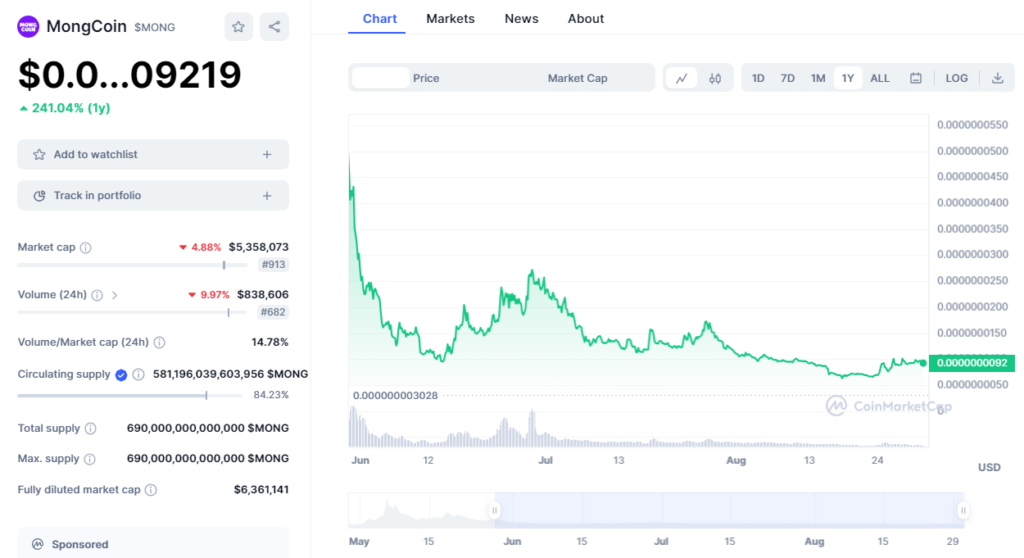Open the calendar date range picker
1024x558 pixels.
916,78
